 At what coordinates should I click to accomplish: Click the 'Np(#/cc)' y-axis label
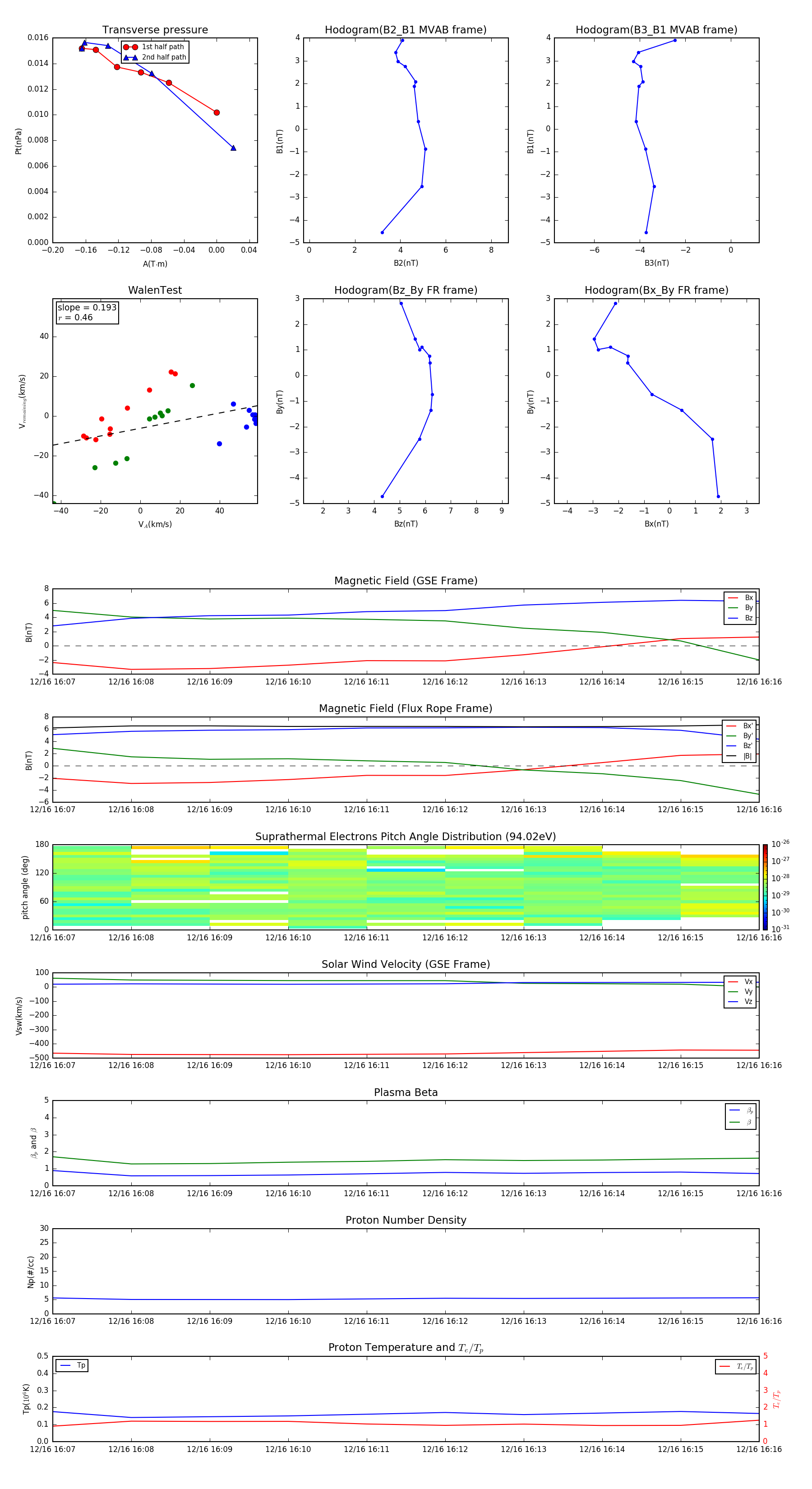(31, 1272)
